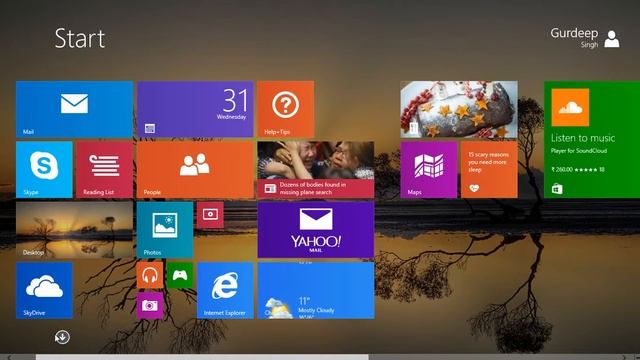
Task: Open the Store tile for SoundCloud player
Action: point(592,139)
